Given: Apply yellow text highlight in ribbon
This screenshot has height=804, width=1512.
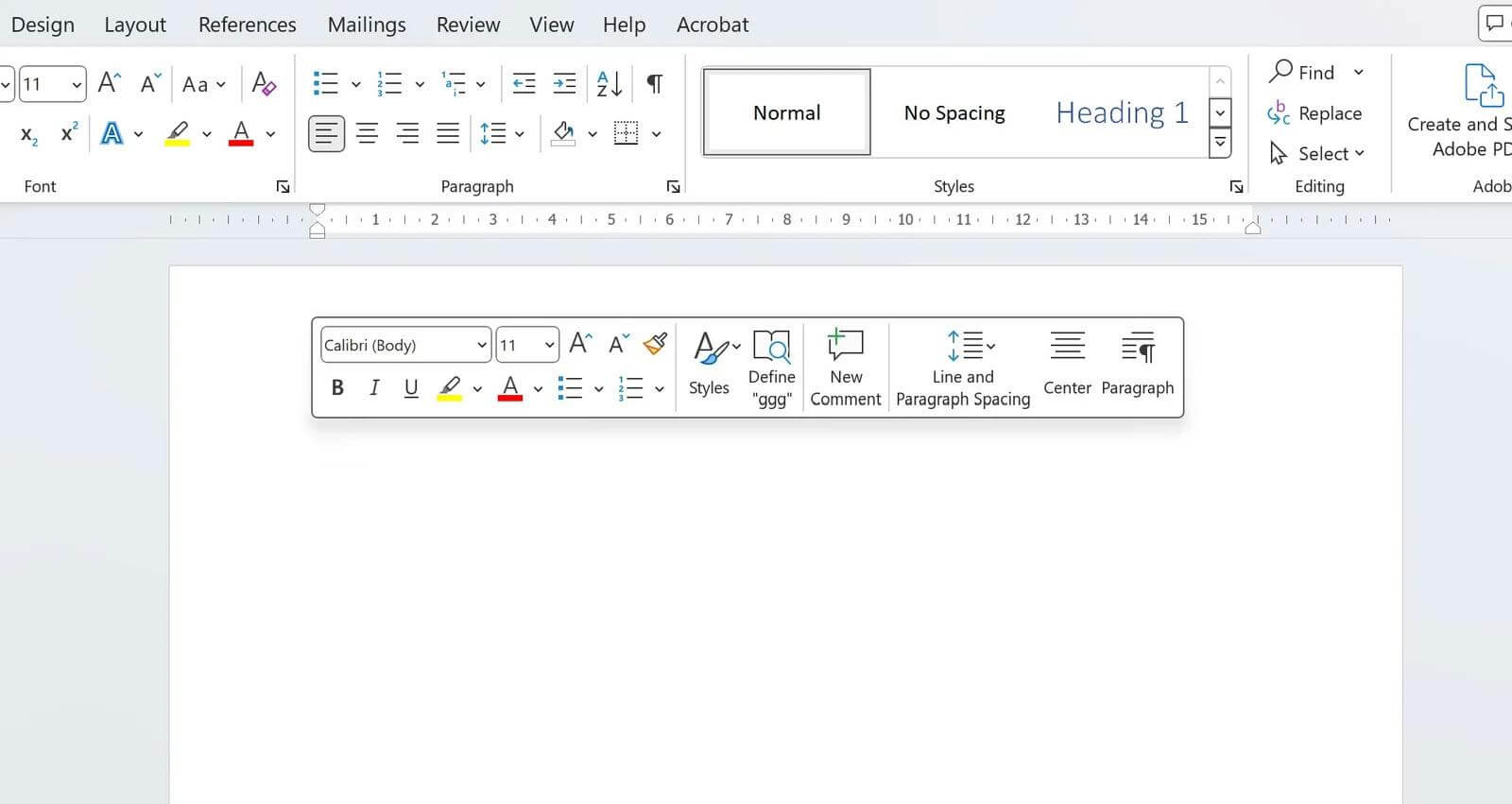Looking at the screenshot, I should [x=177, y=133].
